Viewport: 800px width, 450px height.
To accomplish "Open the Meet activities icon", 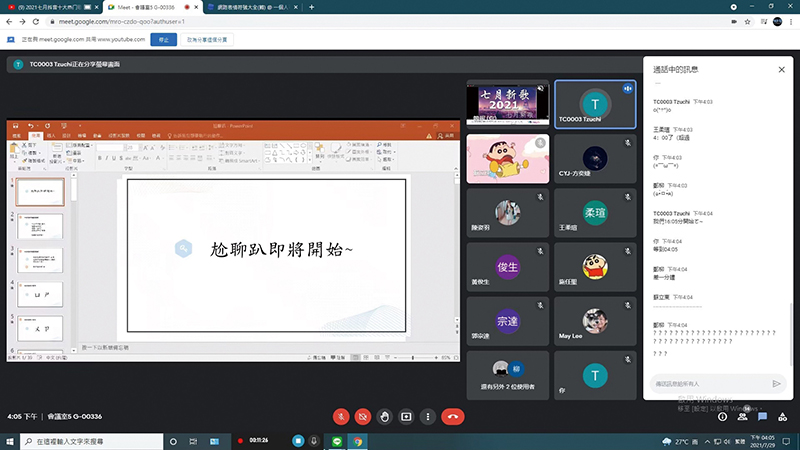I will coord(782,417).
